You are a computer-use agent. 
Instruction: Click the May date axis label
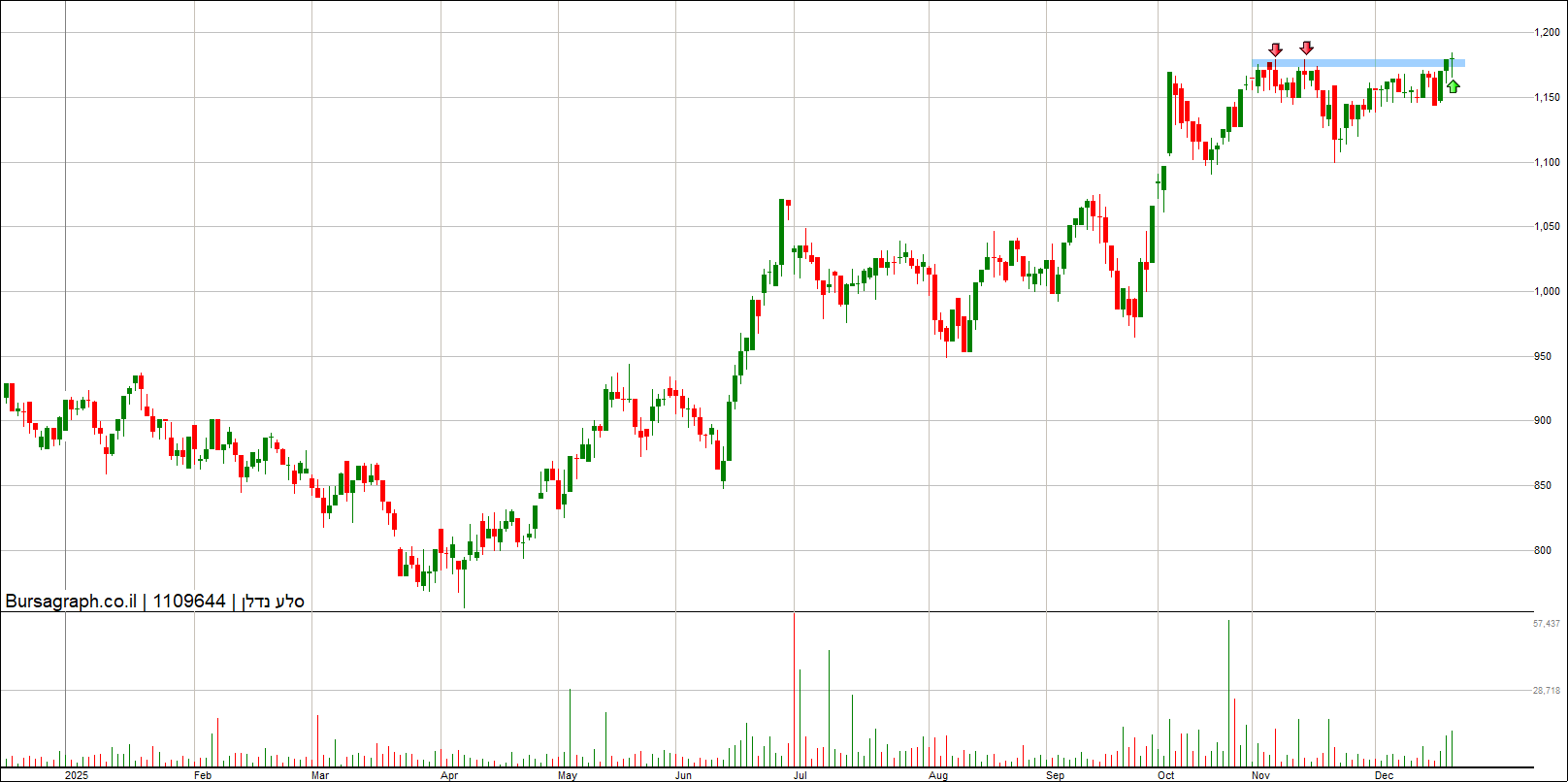pyautogui.click(x=568, y=775)
